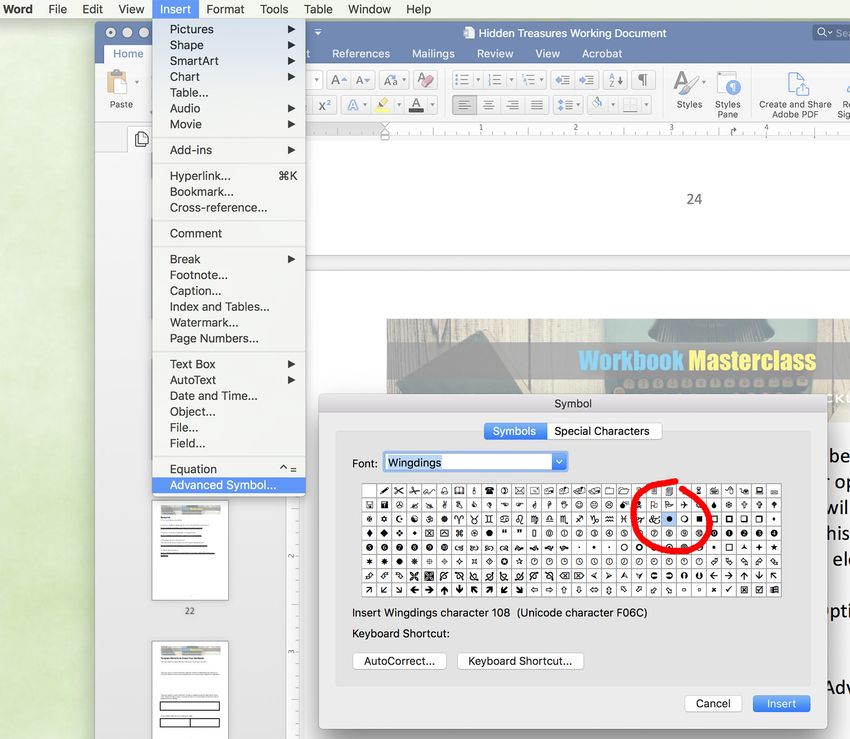Open the bullets list dropdown arrow
Image resolution: width=850 pixels, height=739 pixels.
(x=478, y=80)
